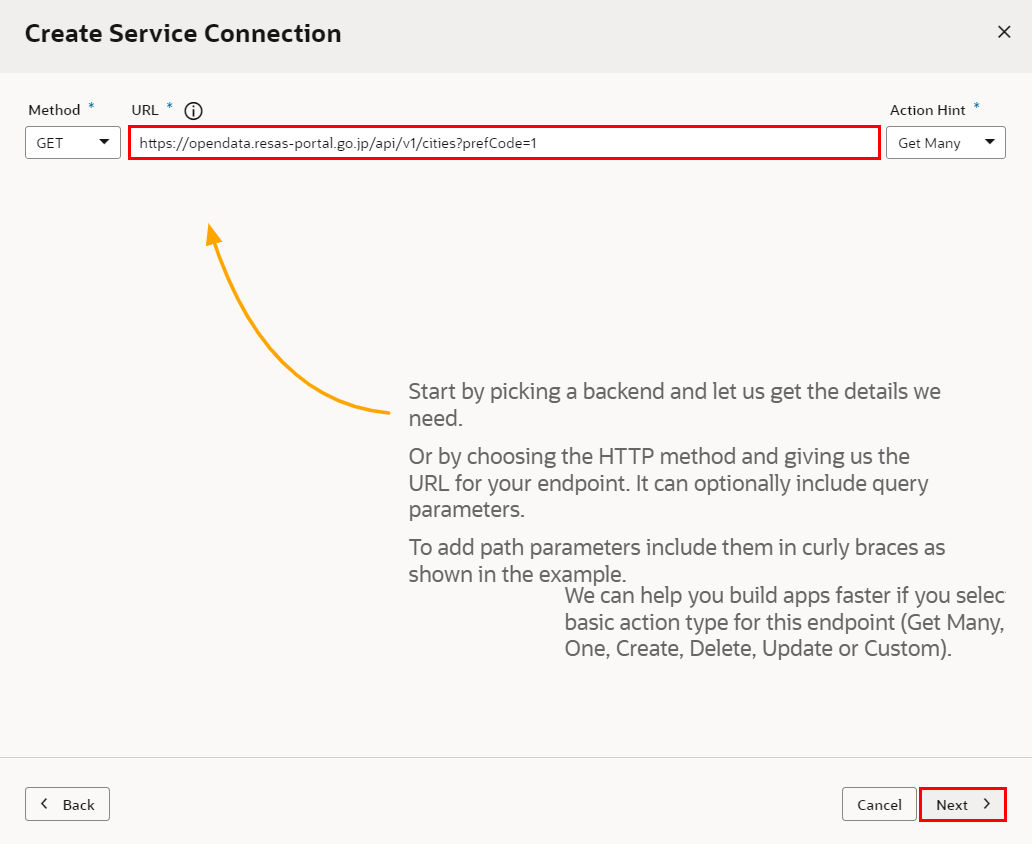Click the left chevron on Back button

pyautogui.click(x=44, y=804)
